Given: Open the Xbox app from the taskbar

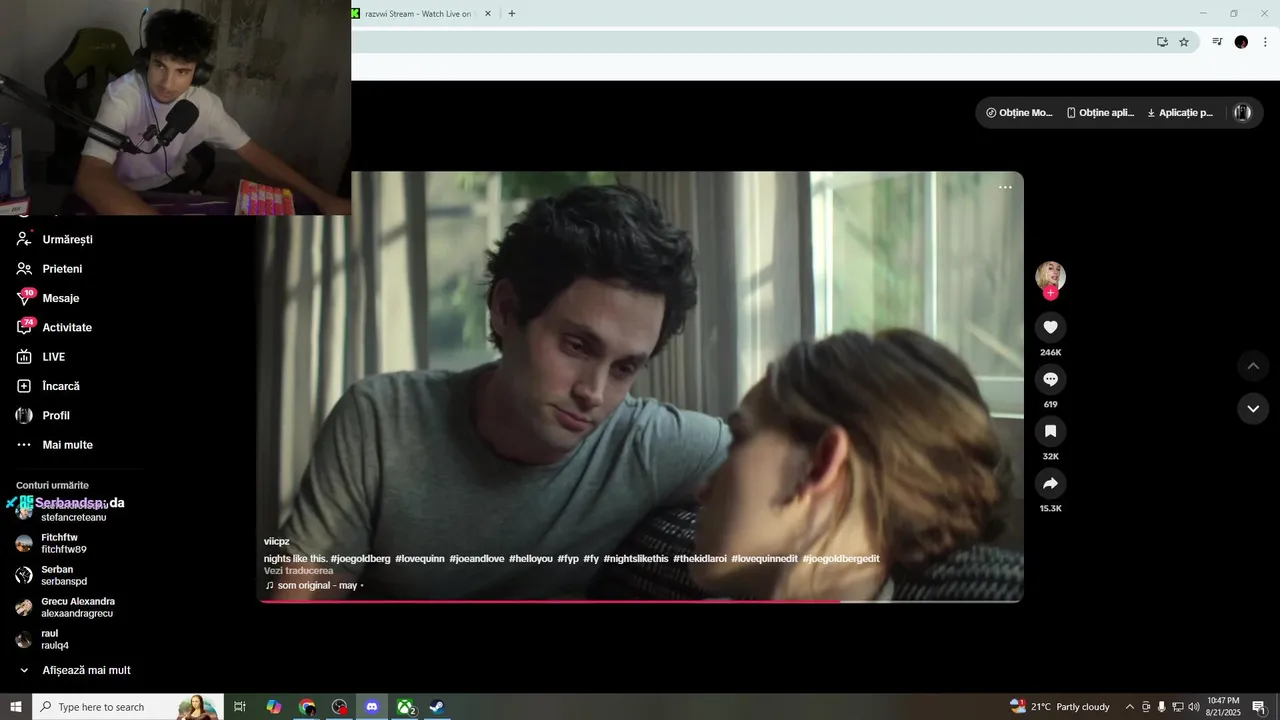Looking at the screenshot, I should (x=405, y=707).
